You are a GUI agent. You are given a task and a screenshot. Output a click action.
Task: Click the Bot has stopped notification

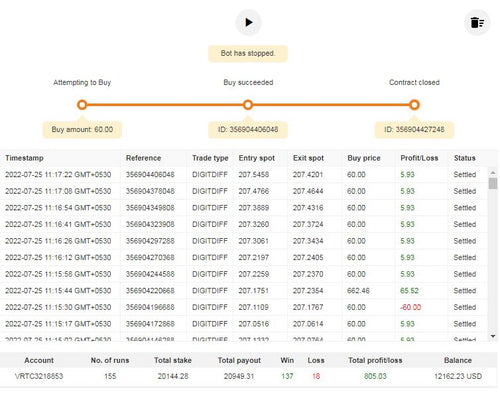tap(248, 53)
